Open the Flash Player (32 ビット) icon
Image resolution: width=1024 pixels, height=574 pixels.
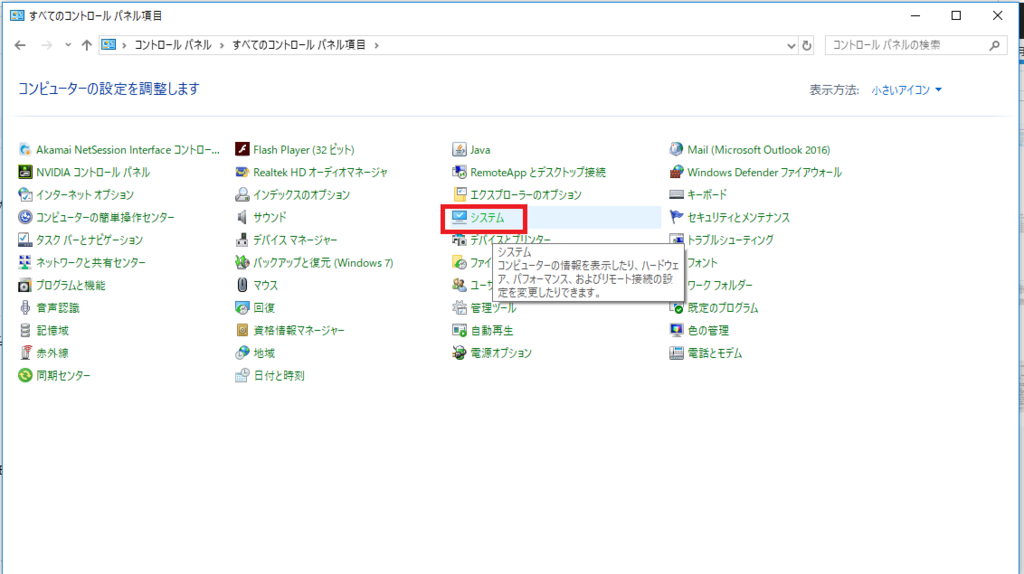coord(242,150)
